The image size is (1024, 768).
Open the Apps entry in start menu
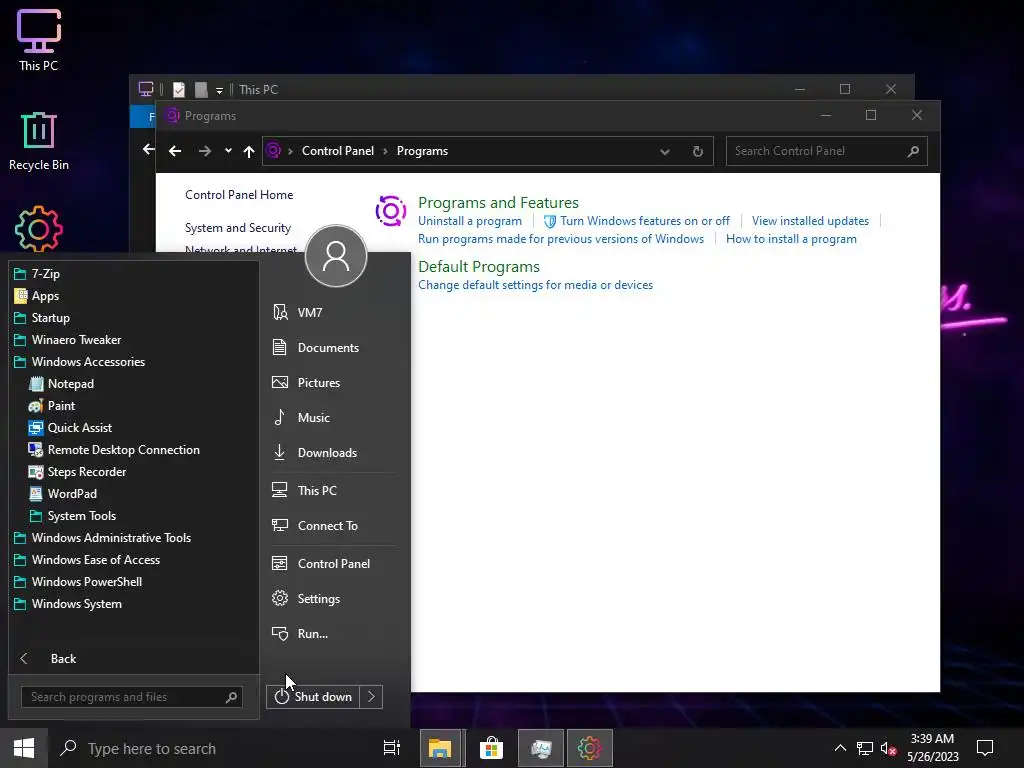(x=37, y=296)
